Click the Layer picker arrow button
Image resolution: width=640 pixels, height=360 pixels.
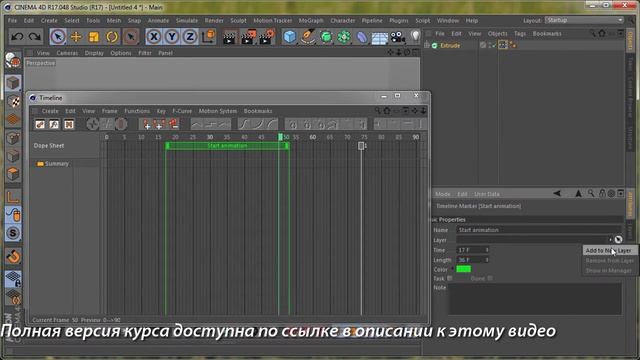click(x=619, y=240)
